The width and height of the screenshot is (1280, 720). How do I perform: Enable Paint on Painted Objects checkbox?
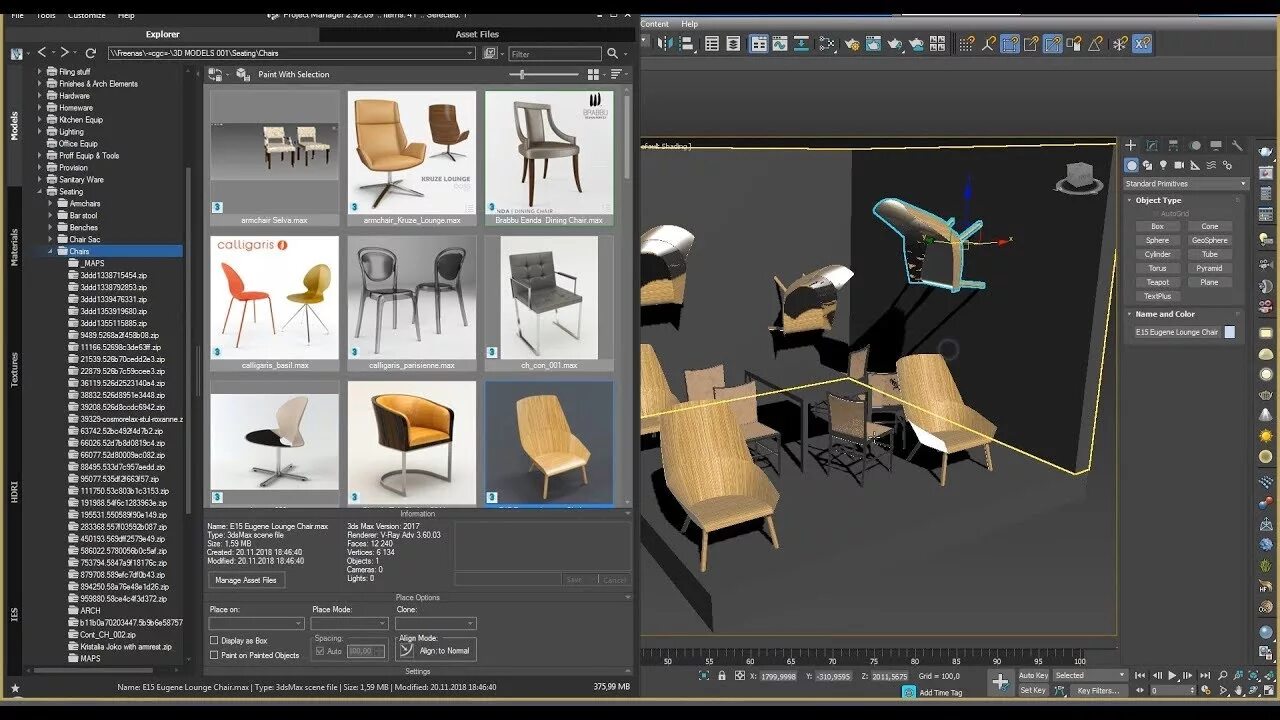click(x=214, y=655)
